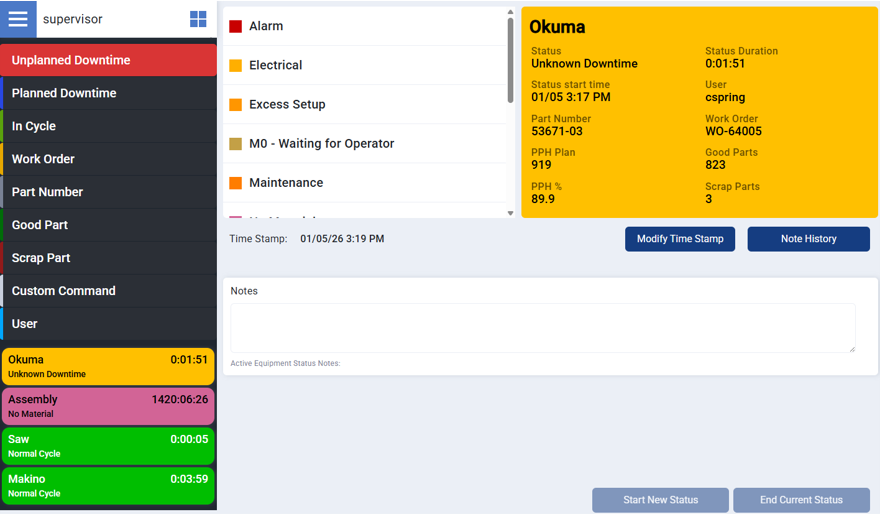Click Status start time 01/05 3:17 PM
This screenshot has width=880, height=514.
(571, 97)
